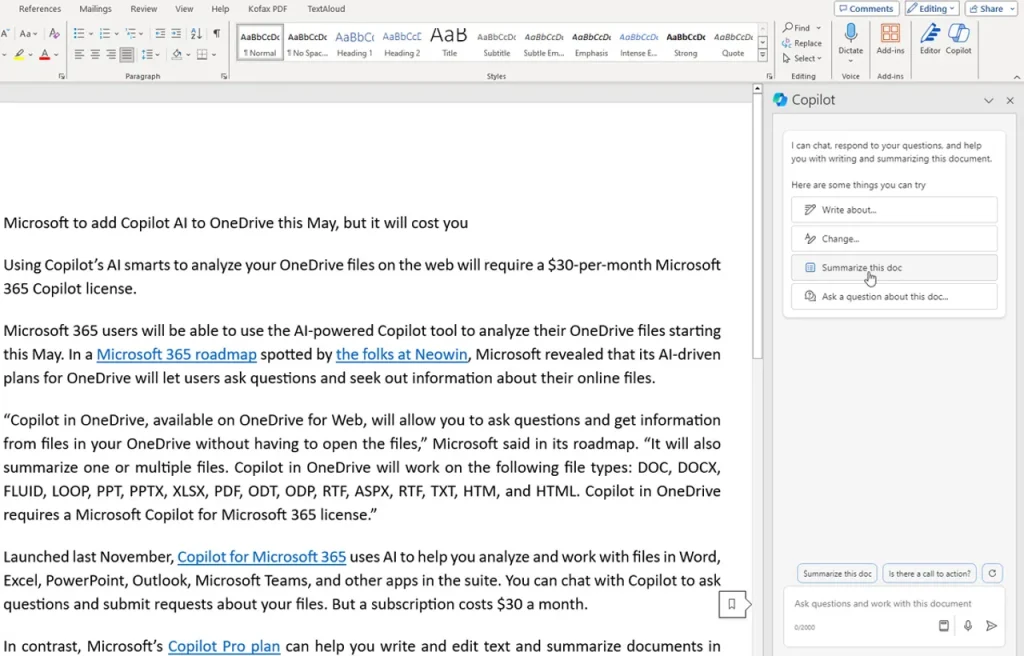Open the Editor tool
The height and width of the screenshot is (656, 1024).
click(x=930, y=39)
